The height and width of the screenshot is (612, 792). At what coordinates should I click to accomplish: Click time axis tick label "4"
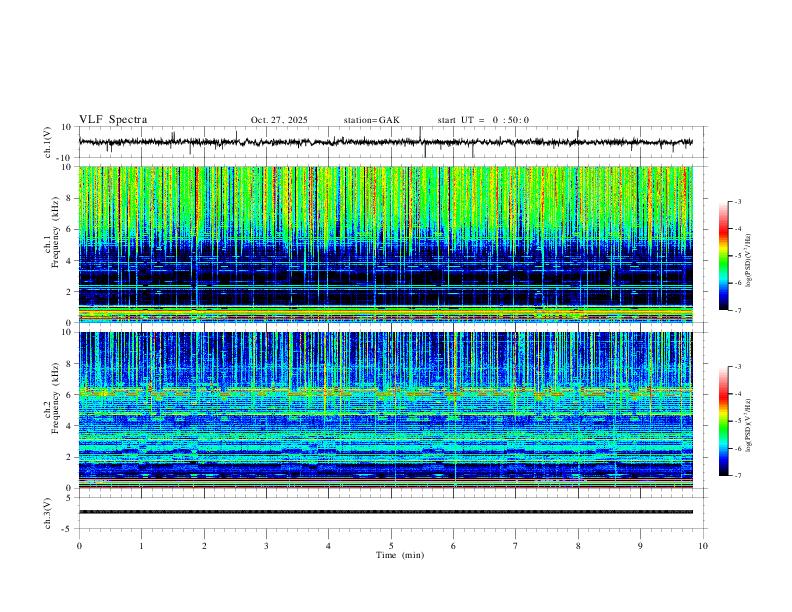(x=328, y=546)
